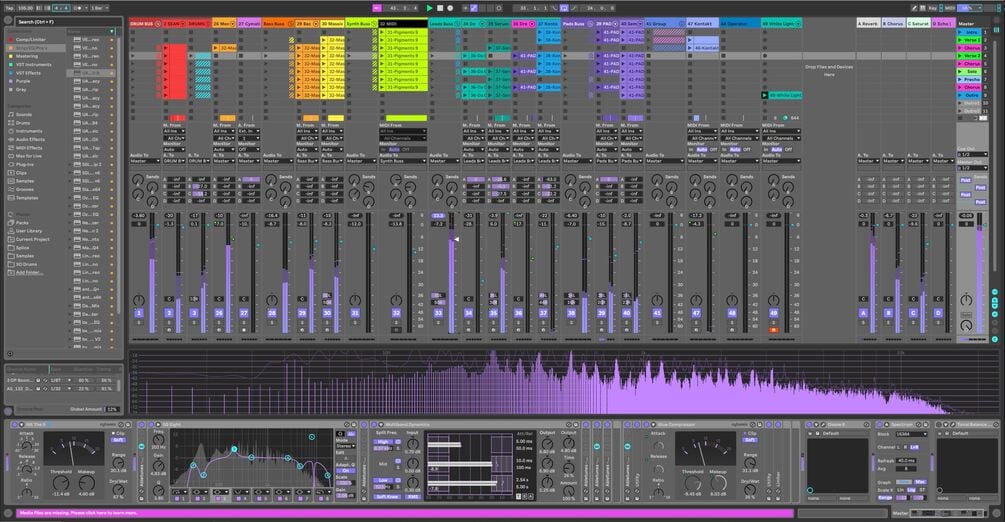This screenshot has width=1005, height=522.
Task: Click the red Comp/Limiter collection swatch
Action: (x=10, y=40)
